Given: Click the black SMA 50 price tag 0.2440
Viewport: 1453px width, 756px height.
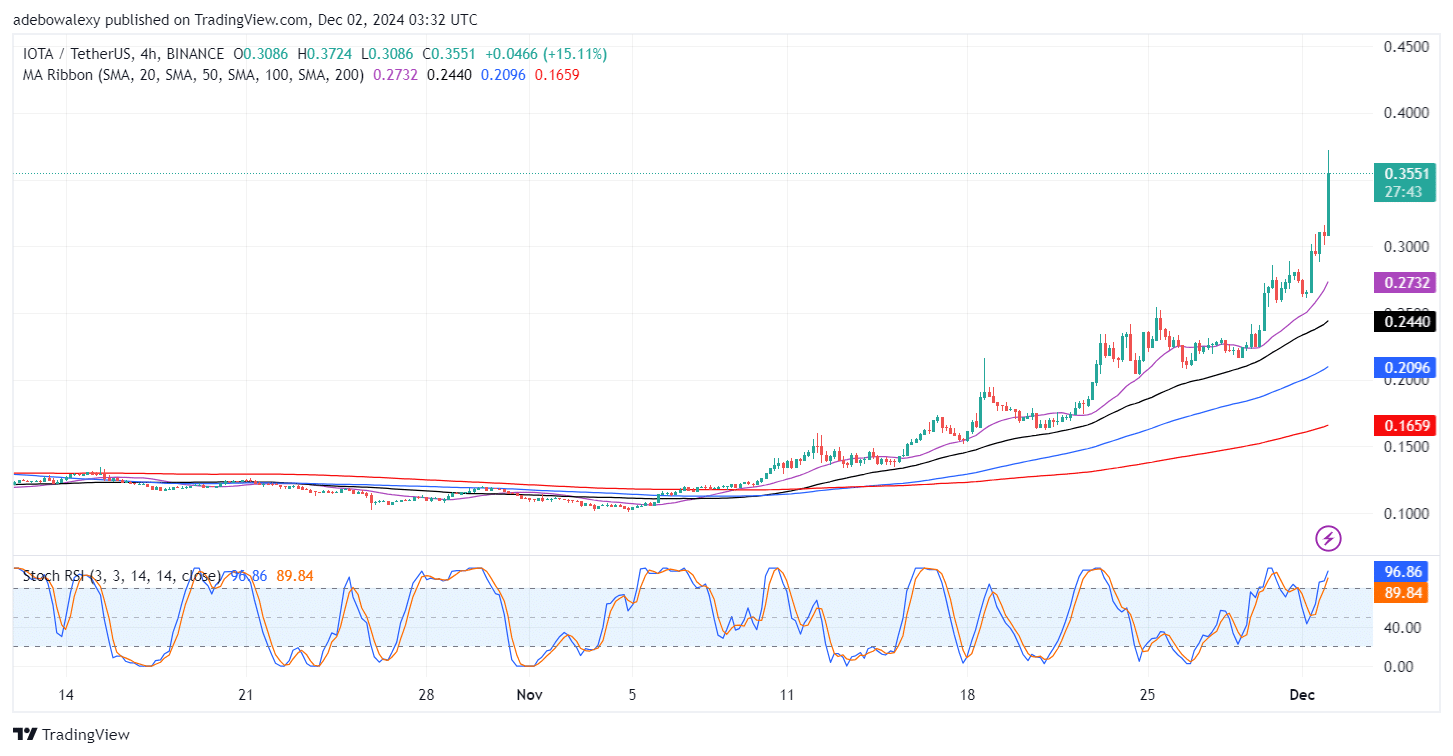Looking at the screenshot, I should (1407, 322).
